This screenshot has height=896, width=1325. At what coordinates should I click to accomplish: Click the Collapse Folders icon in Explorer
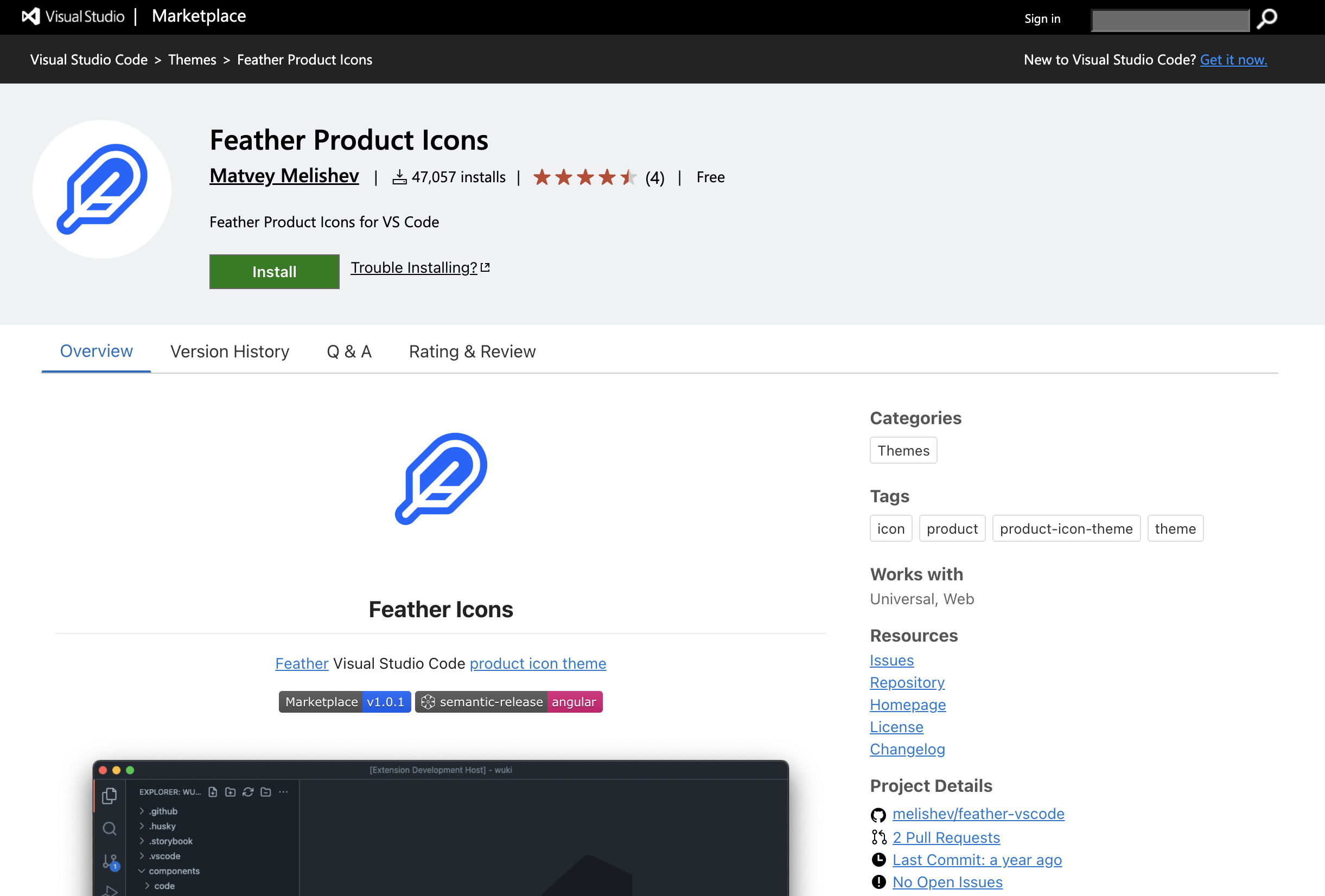(x=266, y=793)
